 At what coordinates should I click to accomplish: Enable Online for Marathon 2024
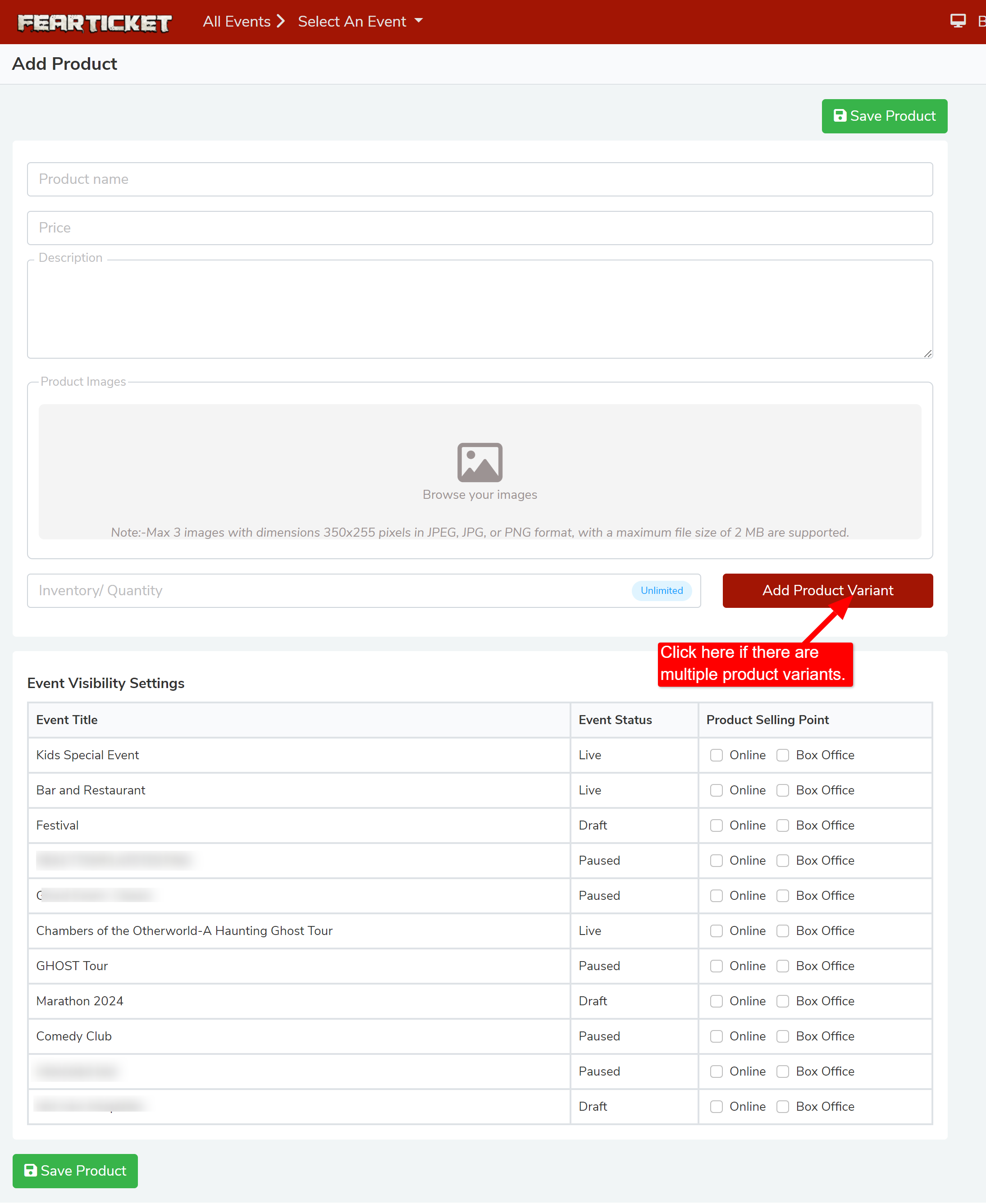point(716,1001)
